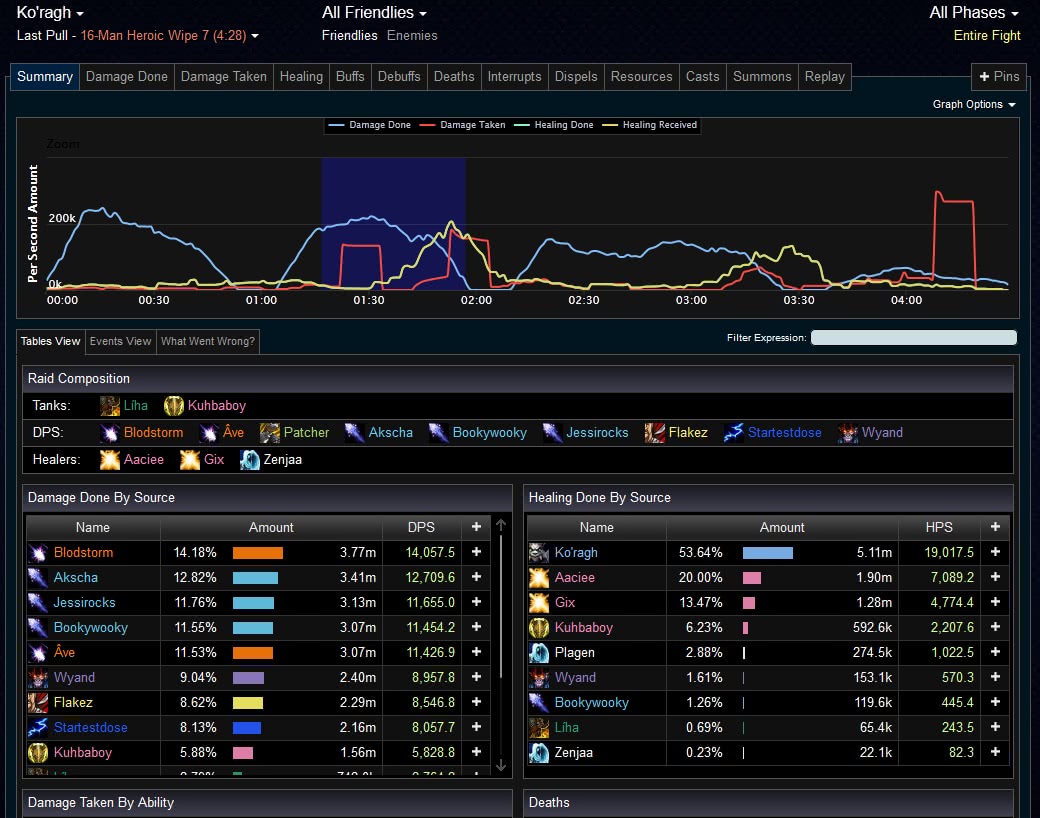
Task: Click Zenjaa's icon in the Healers row
Action: click(249, 460)
